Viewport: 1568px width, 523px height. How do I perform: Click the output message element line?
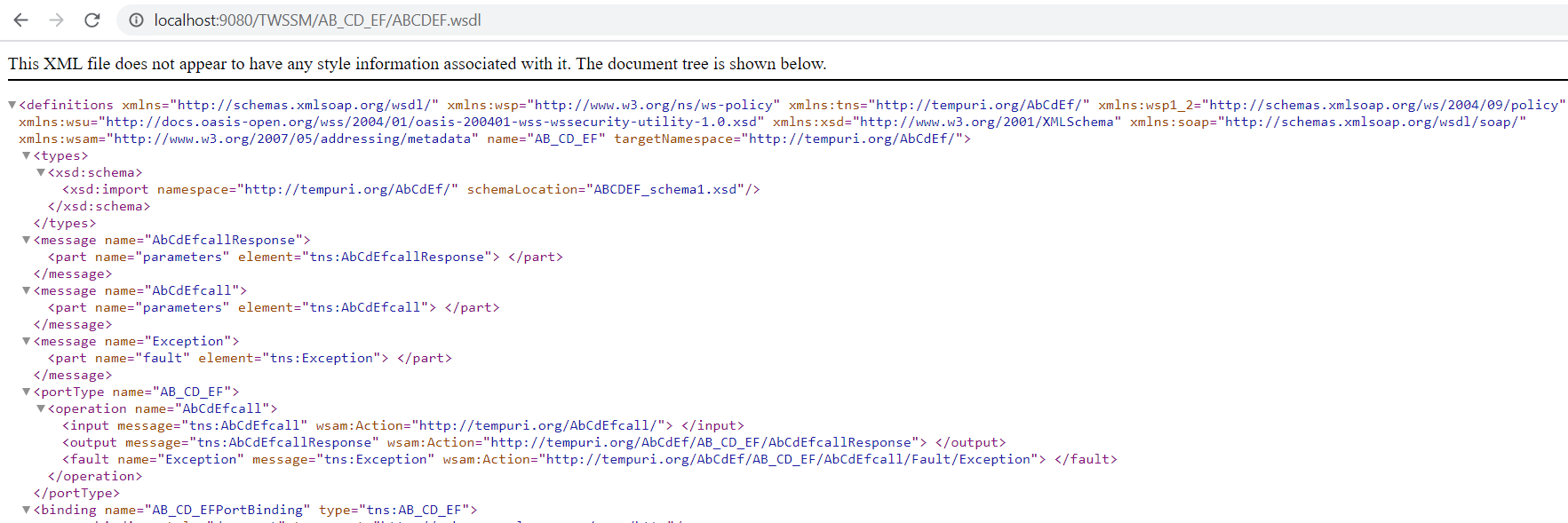pyautogui.click(x=533, y=442)
